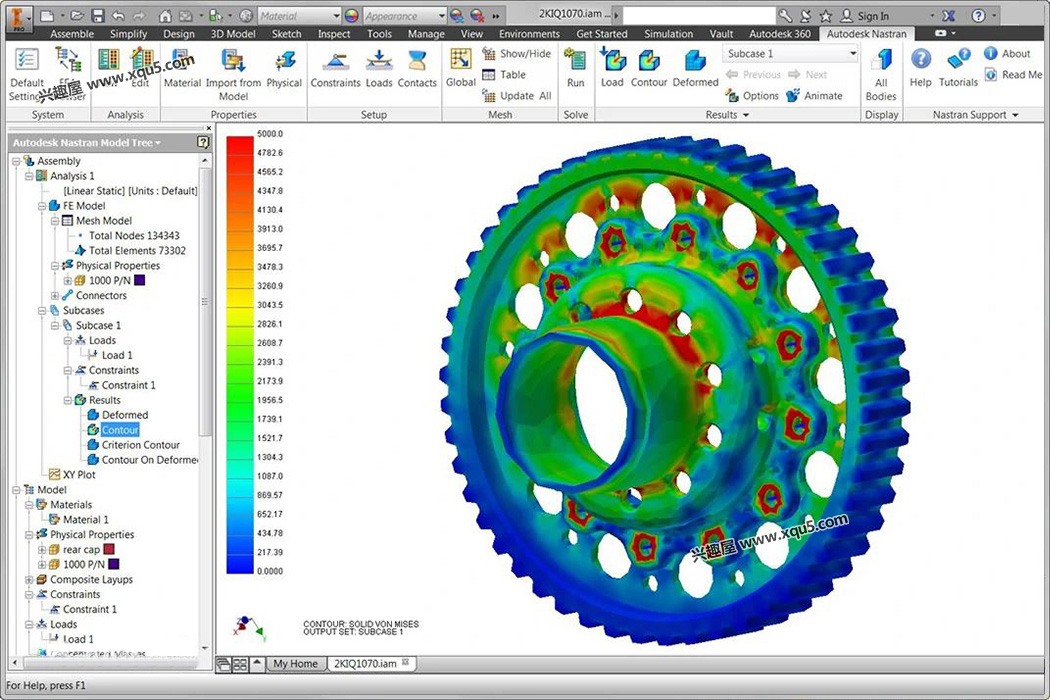
Task: Click the Update All mesh icon
Action: tap(490, 96)
